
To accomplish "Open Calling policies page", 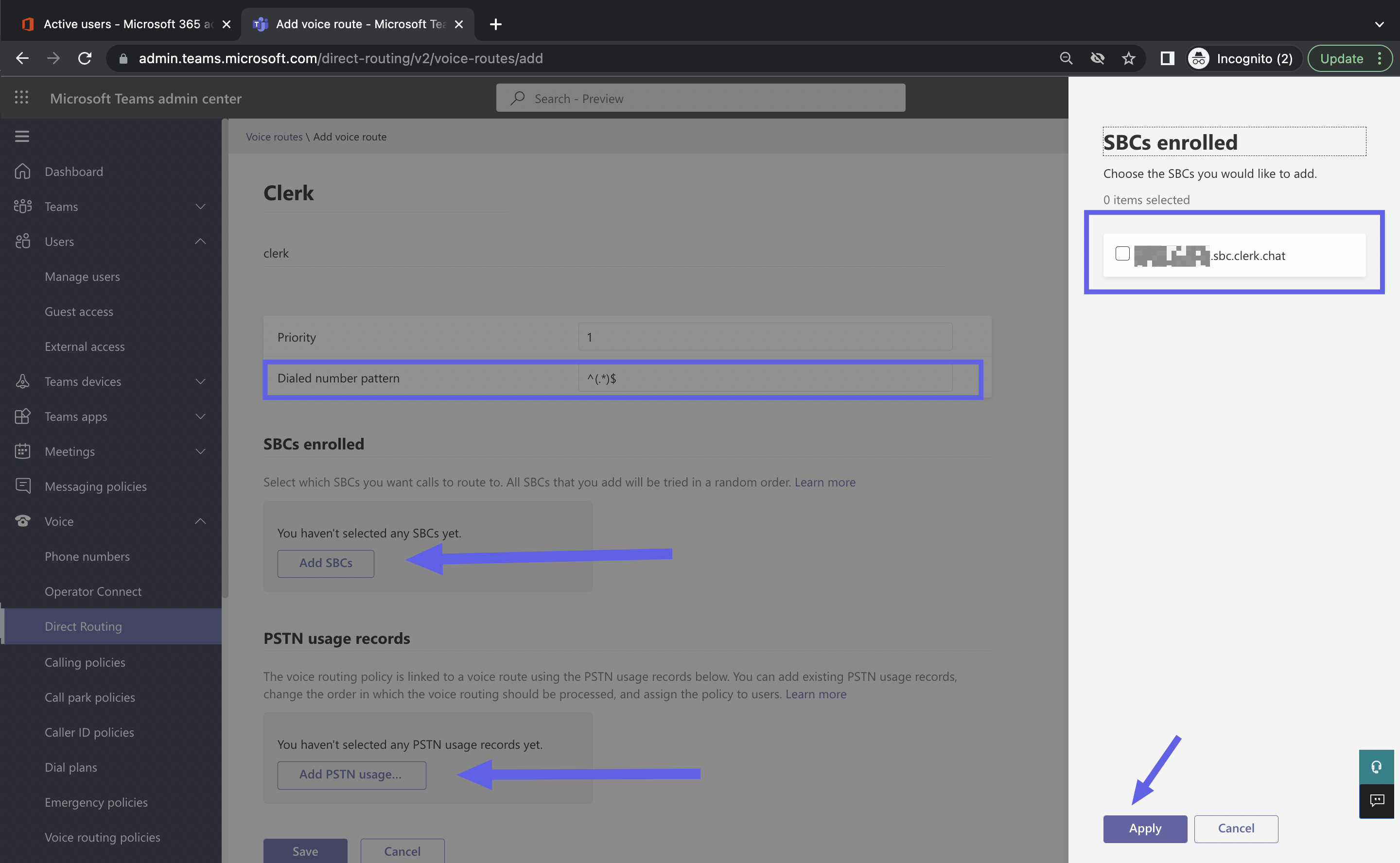I will coord(85,662).
